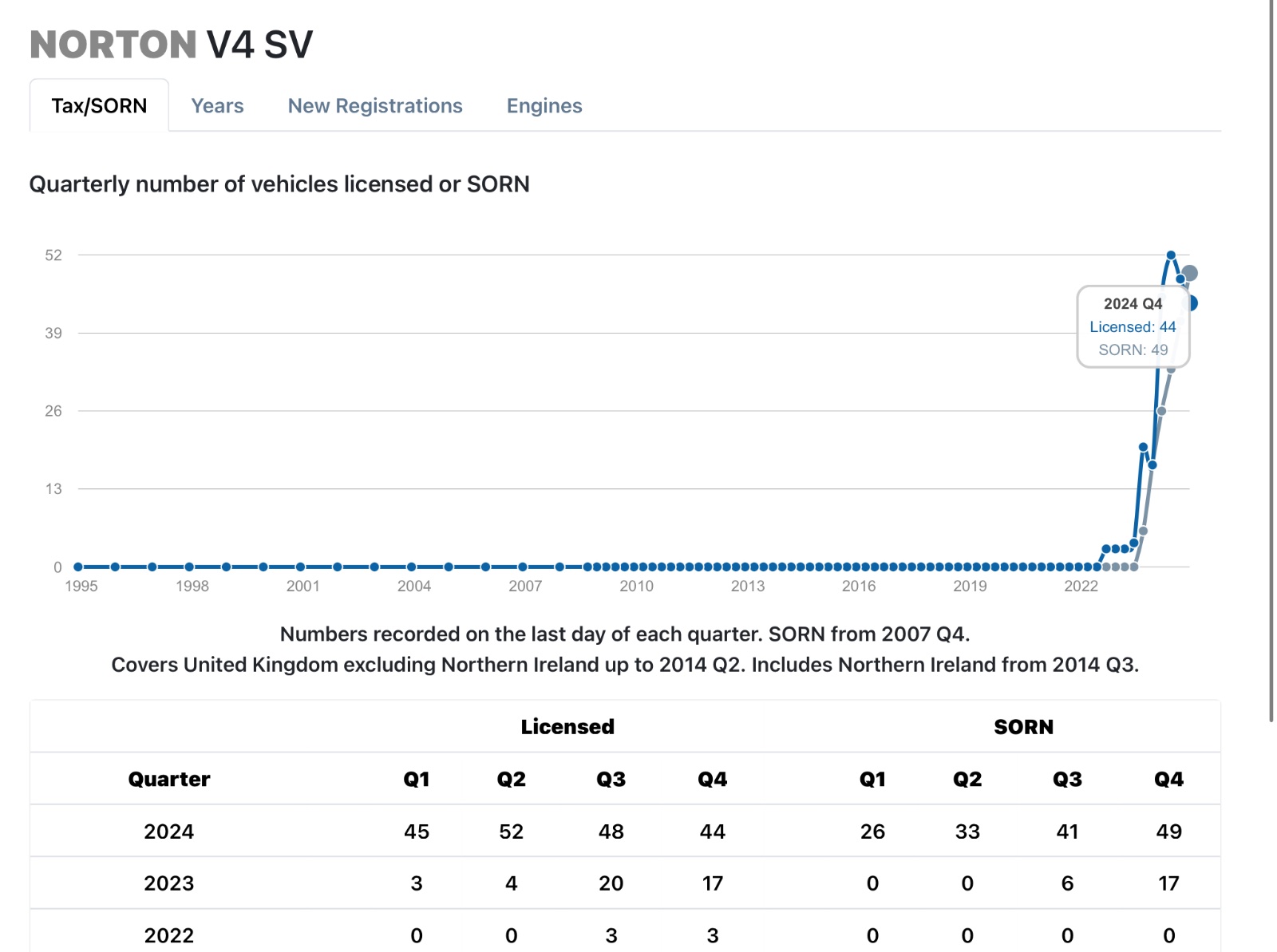Screen dimensions: 1277x952
Task: Click the first data point at 1995
Action: coord(78,567)
